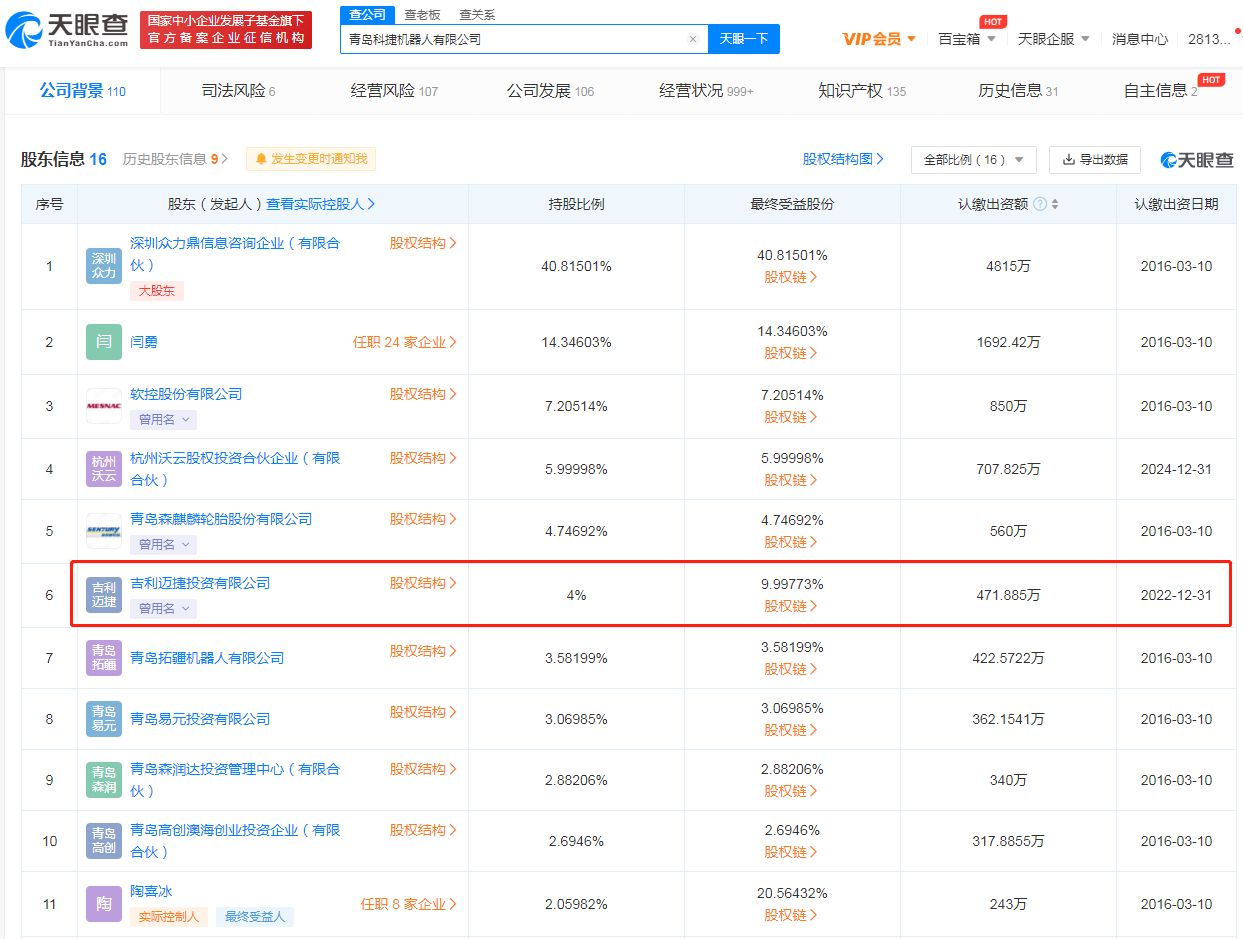Expand 曾用名 for 青岛森麒麟轮胎股份有限公司
The height and width of the screenshot is (939, 1243).
(x=163, y=545)
